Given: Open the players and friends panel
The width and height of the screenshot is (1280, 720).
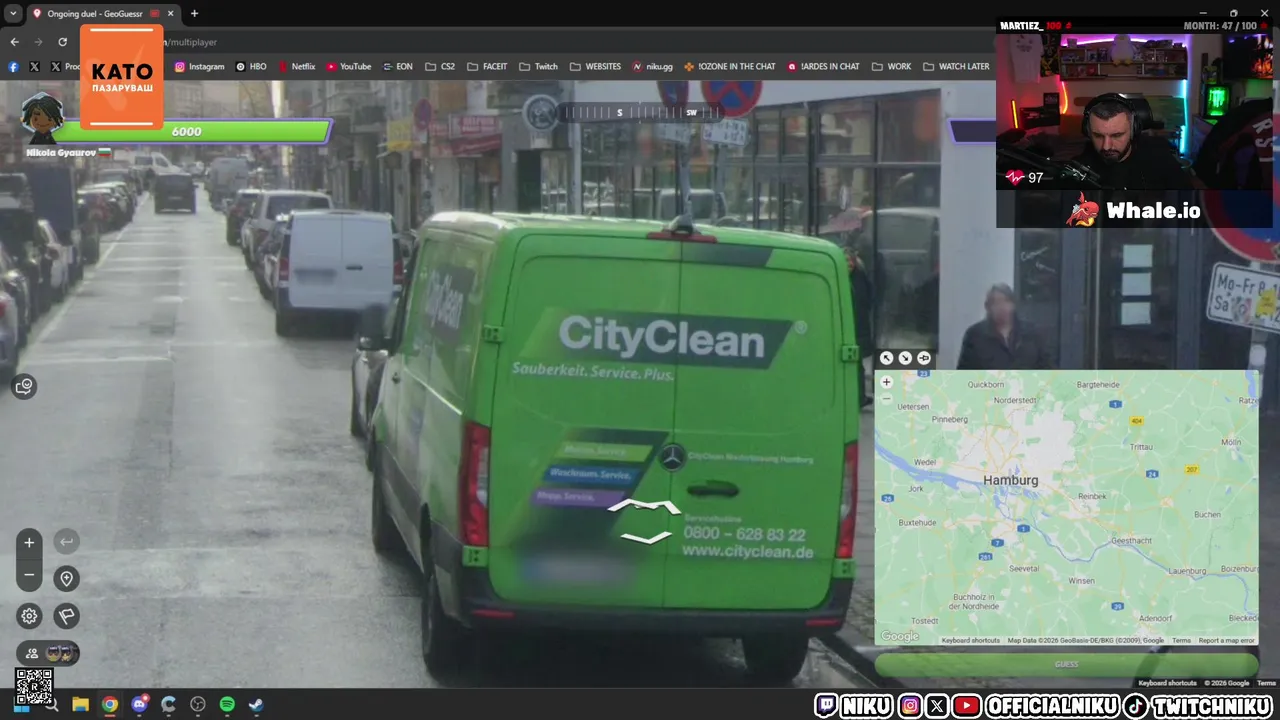Looking at the screenshot, I should pyautogui.click(x=48, y=653).
